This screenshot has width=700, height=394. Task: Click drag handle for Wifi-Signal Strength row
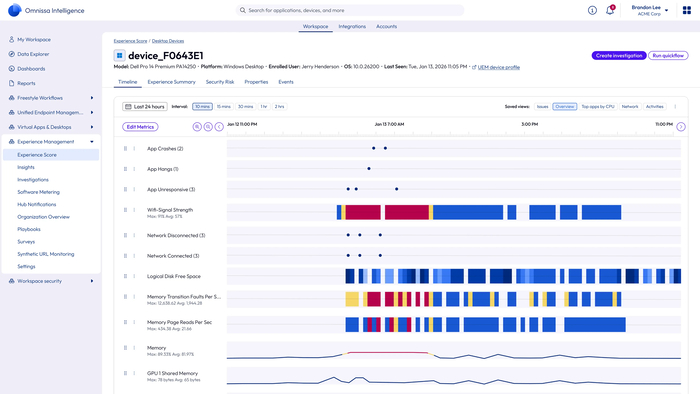[125, 210]
